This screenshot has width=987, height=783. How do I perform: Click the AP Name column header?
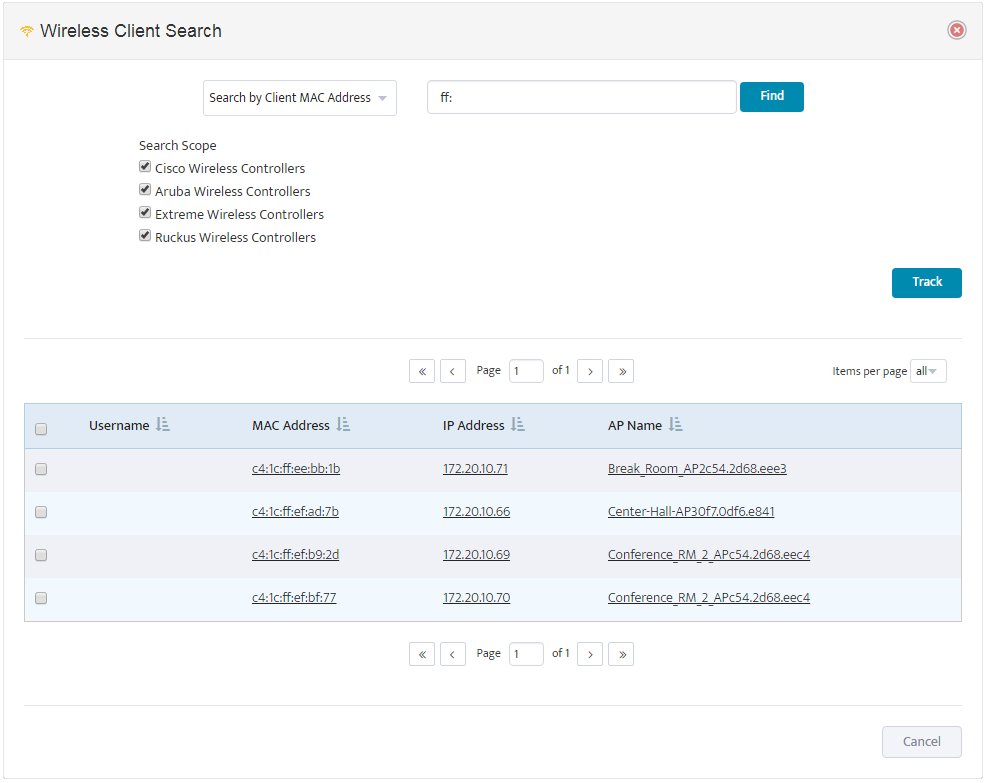point(634,425)
